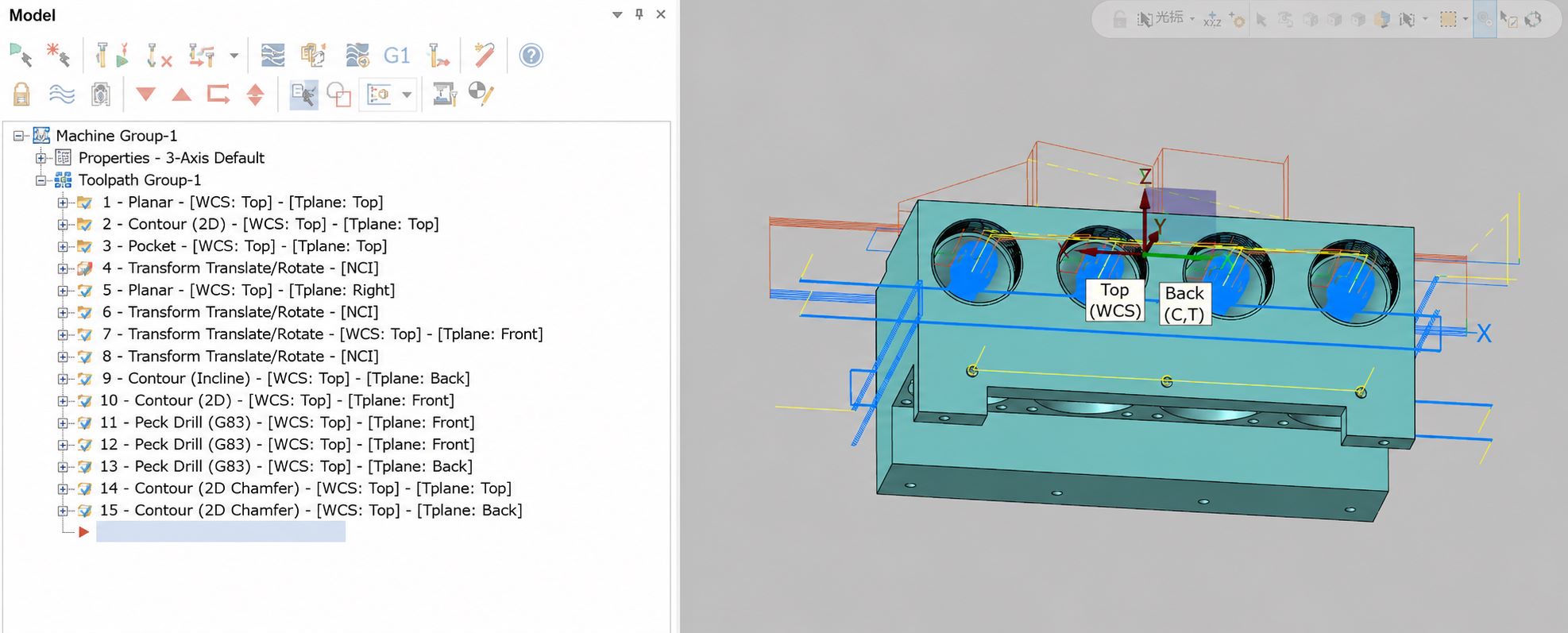
Task: Select 13 - Peck Drill (G83) Tplane Back
Action: 286,466
